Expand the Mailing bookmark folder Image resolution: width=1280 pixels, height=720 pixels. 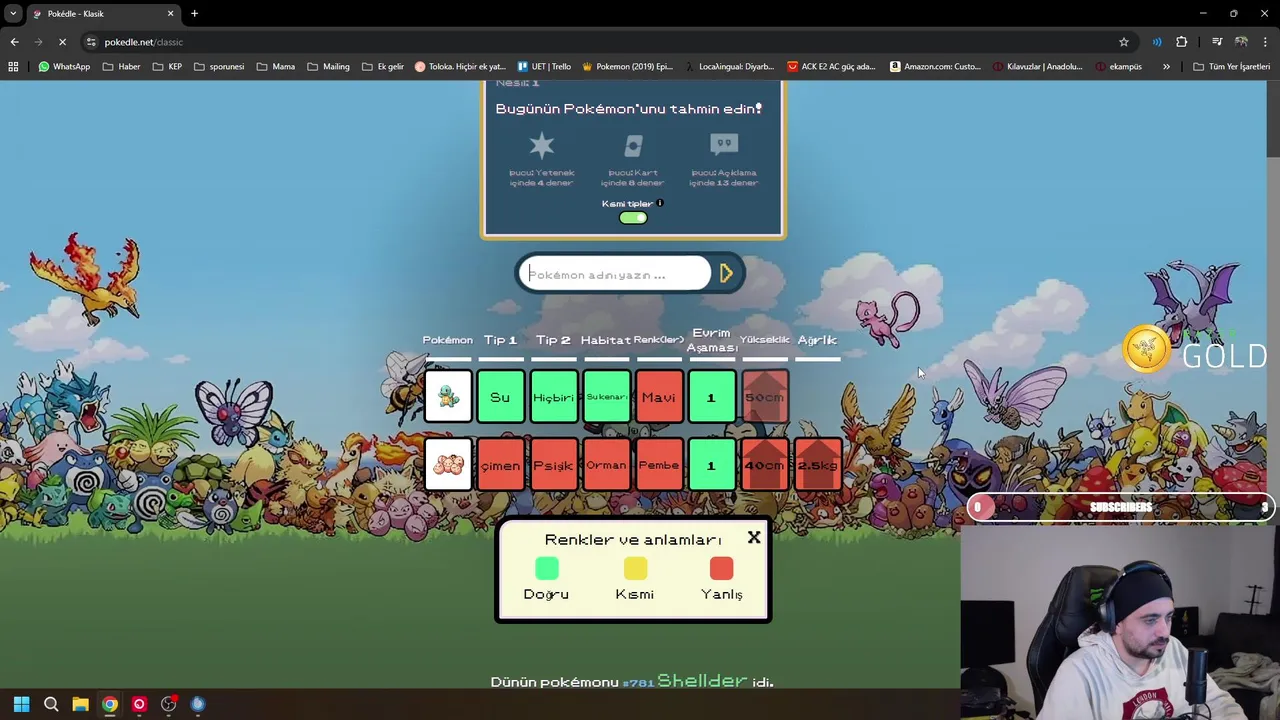(328, 67)
